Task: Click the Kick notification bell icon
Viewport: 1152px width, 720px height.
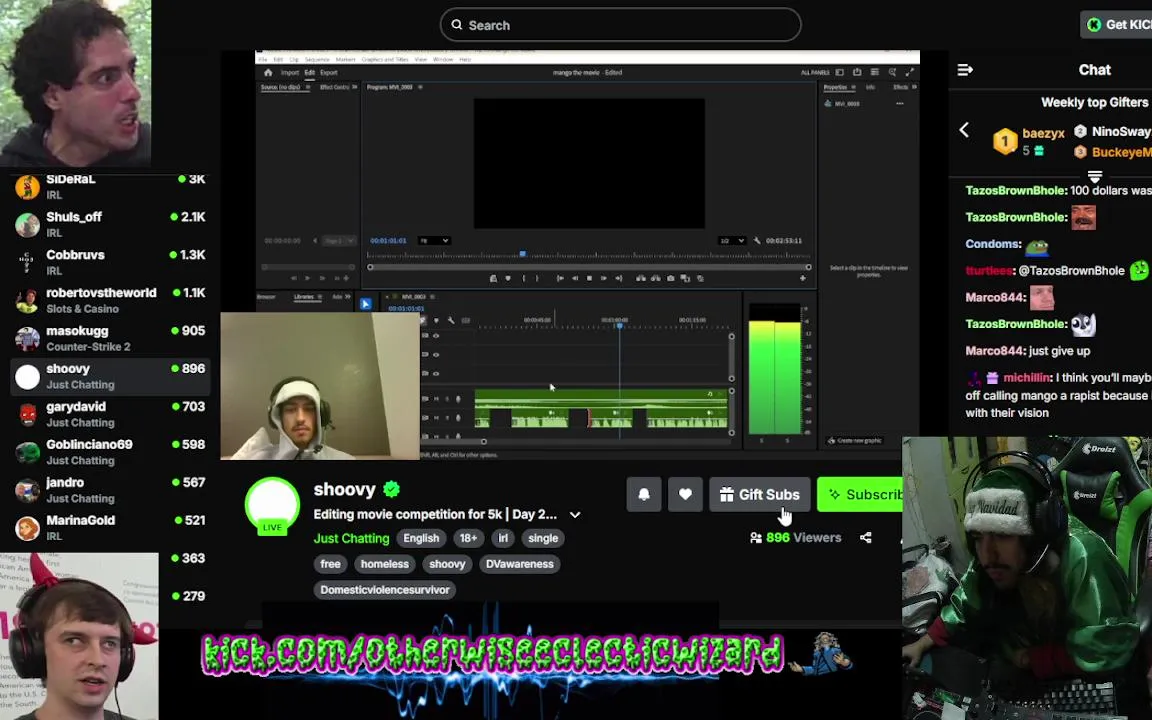Action: pos(644,494)
